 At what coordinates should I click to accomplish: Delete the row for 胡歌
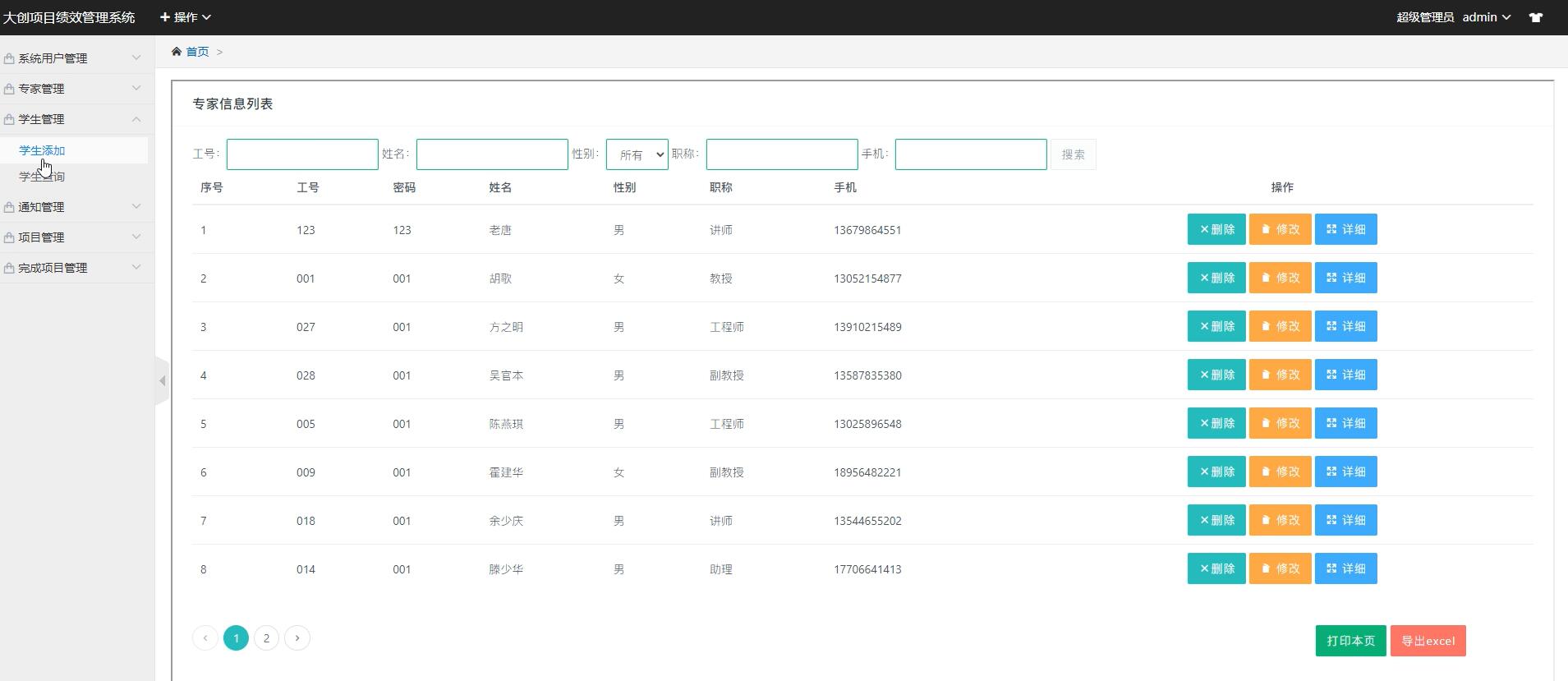click(1216, 278)
